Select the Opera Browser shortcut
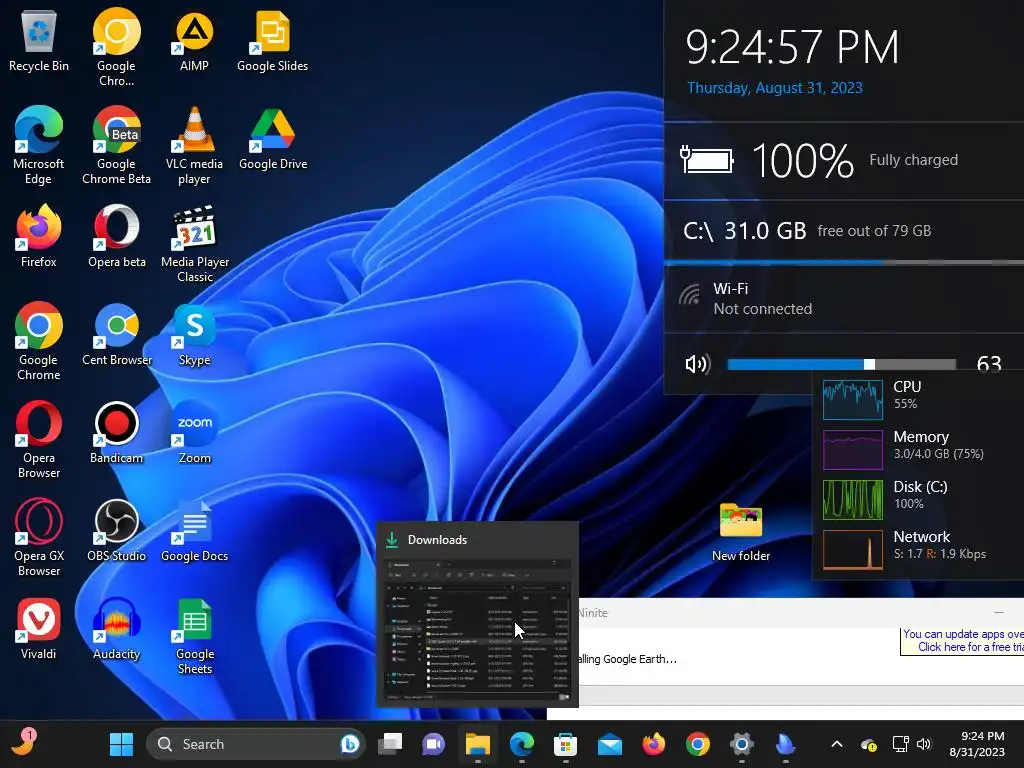This screenshot has width=1024, height=768. coord(39,439)
